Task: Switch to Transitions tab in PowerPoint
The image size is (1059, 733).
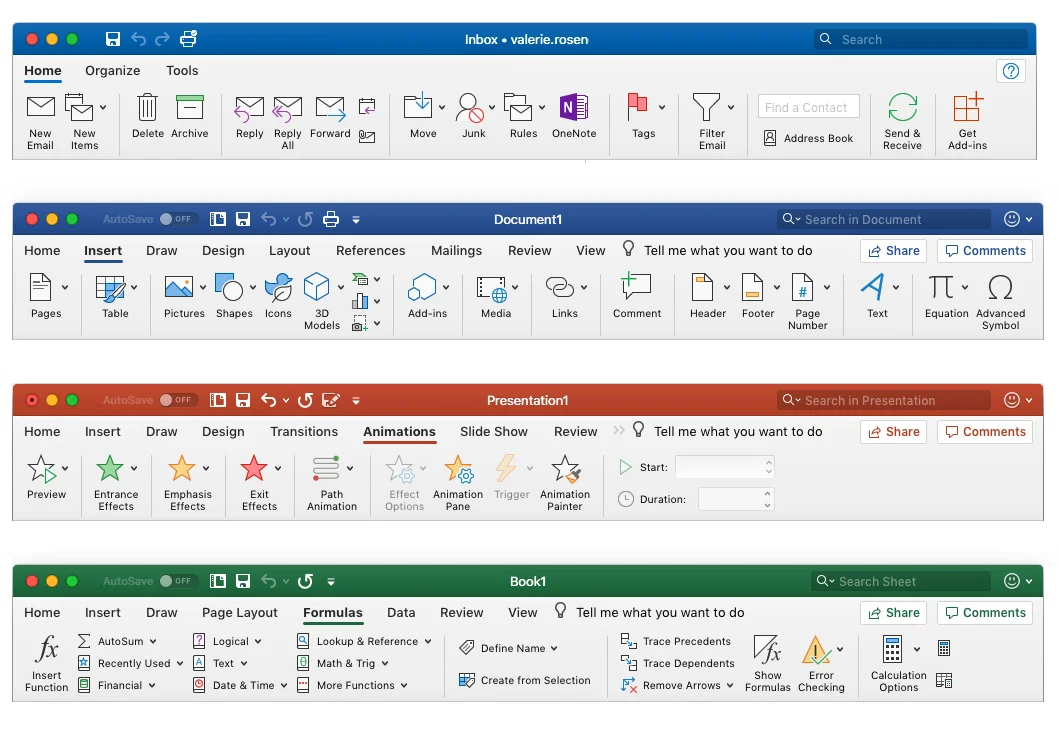Action: click(304, 432)
